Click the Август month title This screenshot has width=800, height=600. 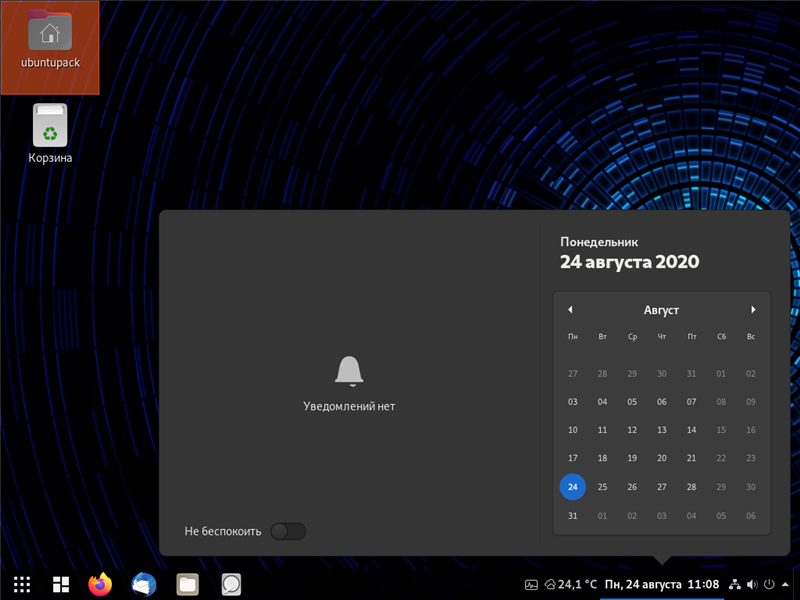[661, 310]
